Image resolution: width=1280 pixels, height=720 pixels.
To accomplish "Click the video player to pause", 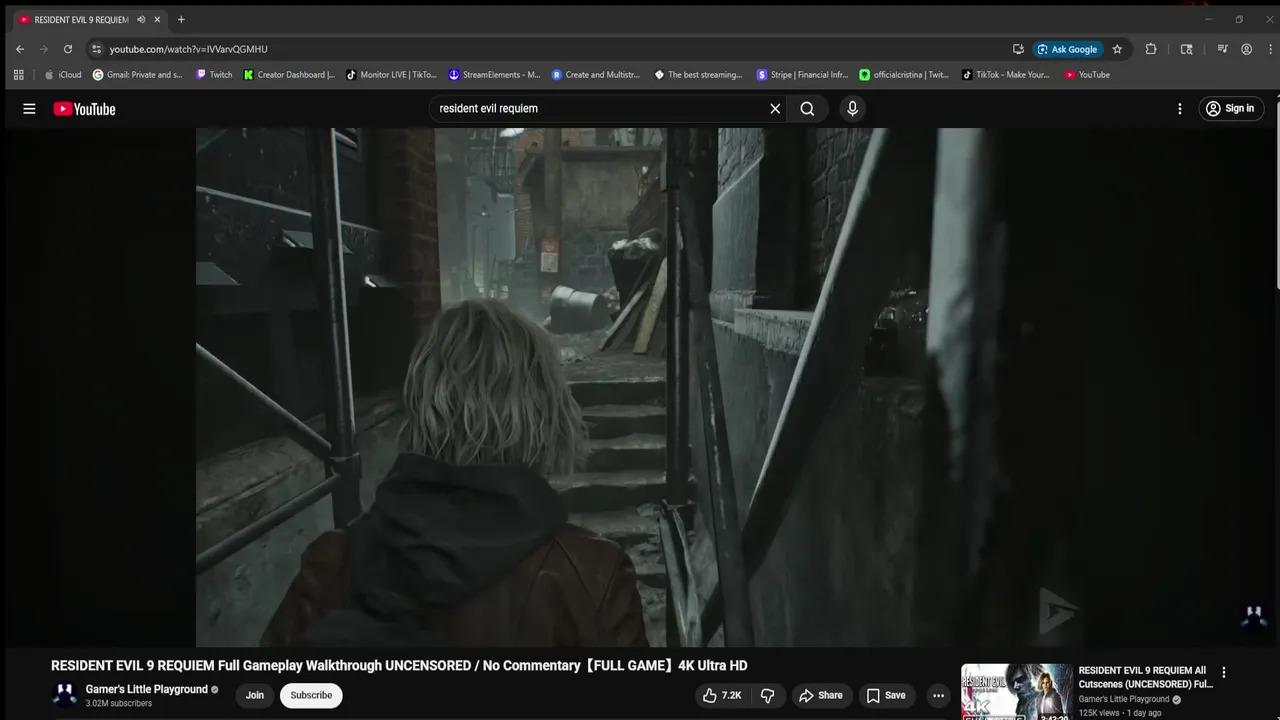I will (640, 388).
